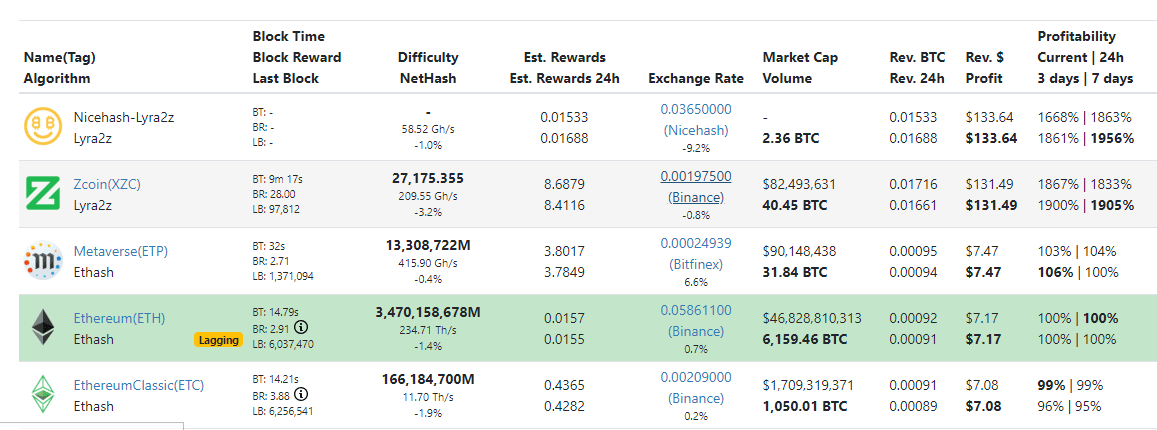Viewport: 1157px width, 430px height.
Task: Click info icon beside Ethereum block reward
Action: (x=300, y=327)
